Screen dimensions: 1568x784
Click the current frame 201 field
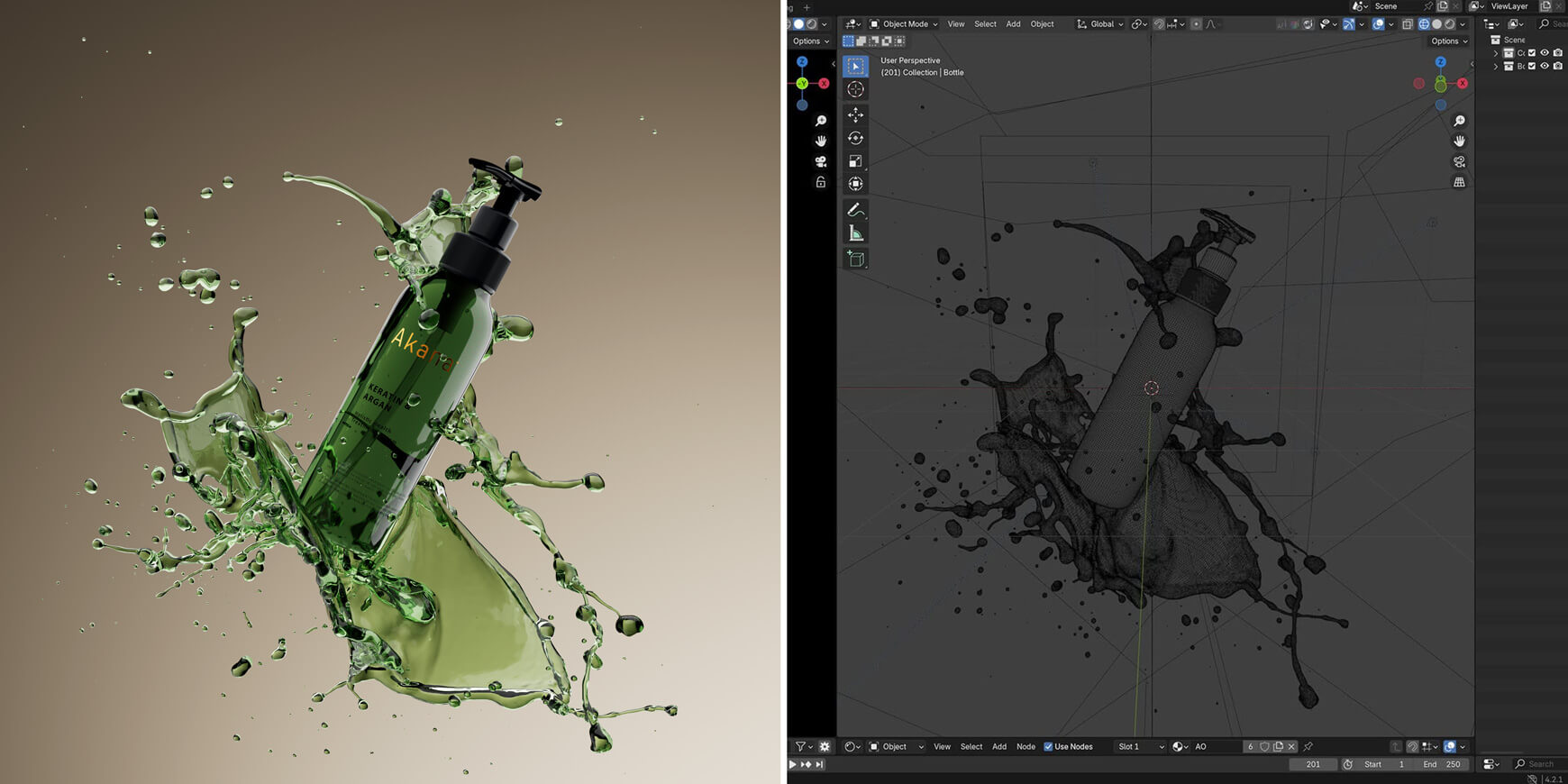[1313, 764]
